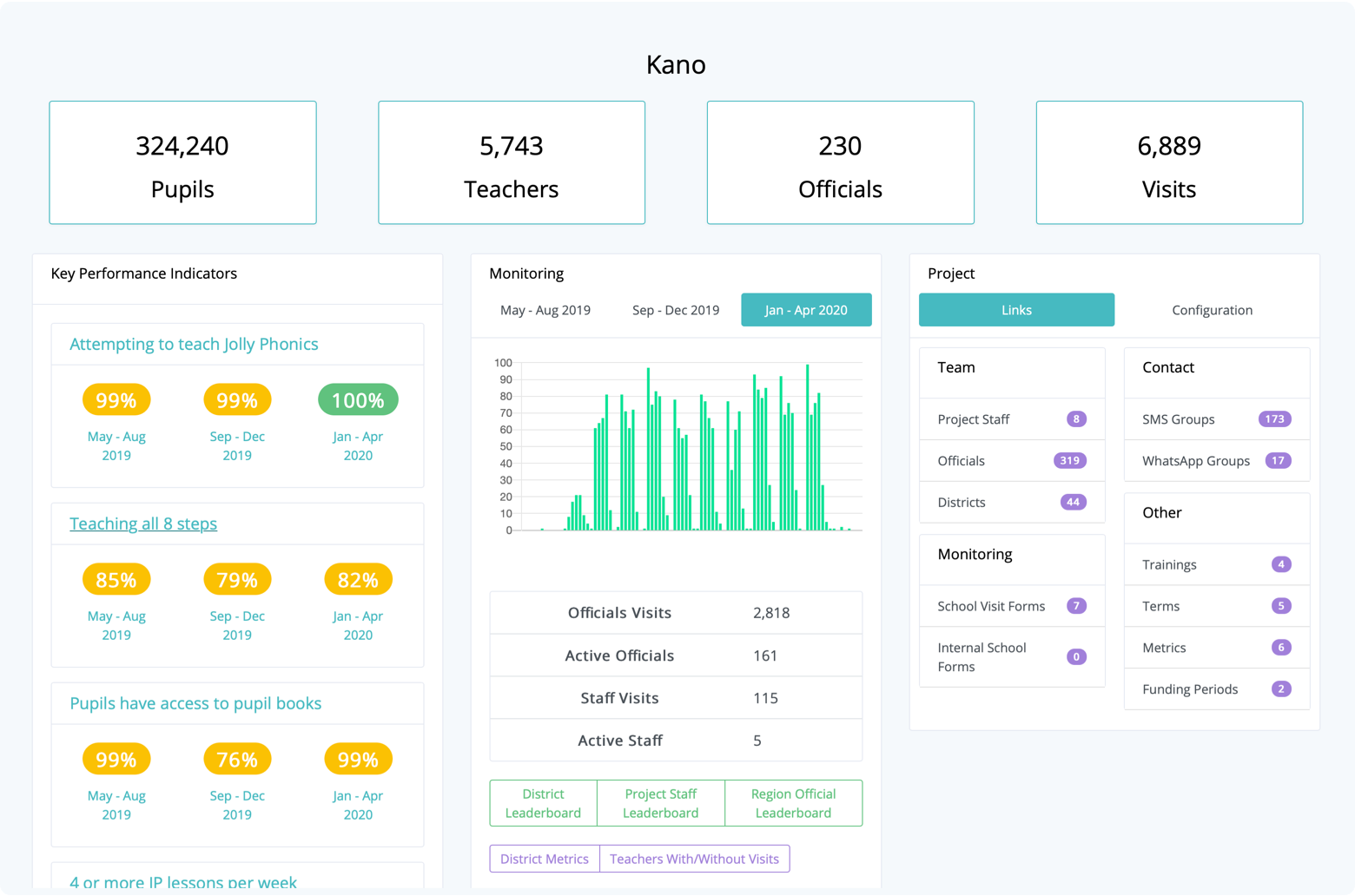Open the Configuration tab in Project
Screen dimensions: 1355x896
click(1212, 310)
